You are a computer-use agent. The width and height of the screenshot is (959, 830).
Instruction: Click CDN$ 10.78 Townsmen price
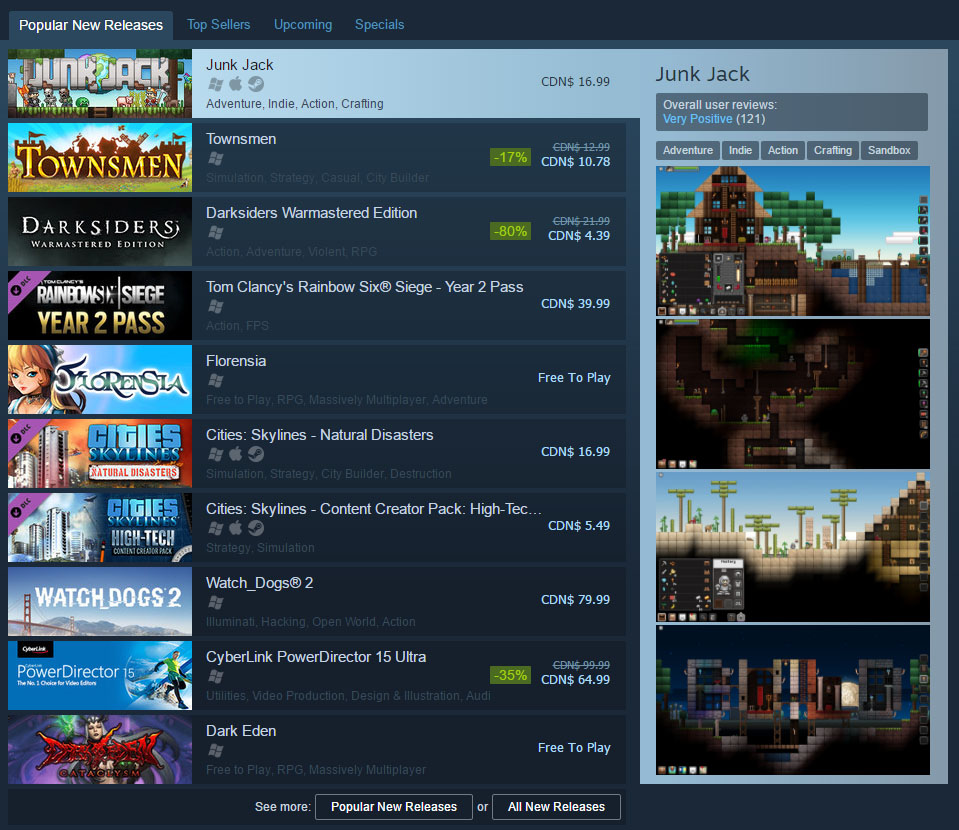575,162
